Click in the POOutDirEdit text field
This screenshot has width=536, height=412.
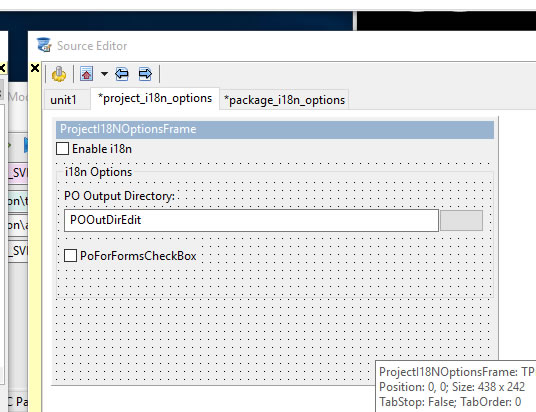[251, 220]
